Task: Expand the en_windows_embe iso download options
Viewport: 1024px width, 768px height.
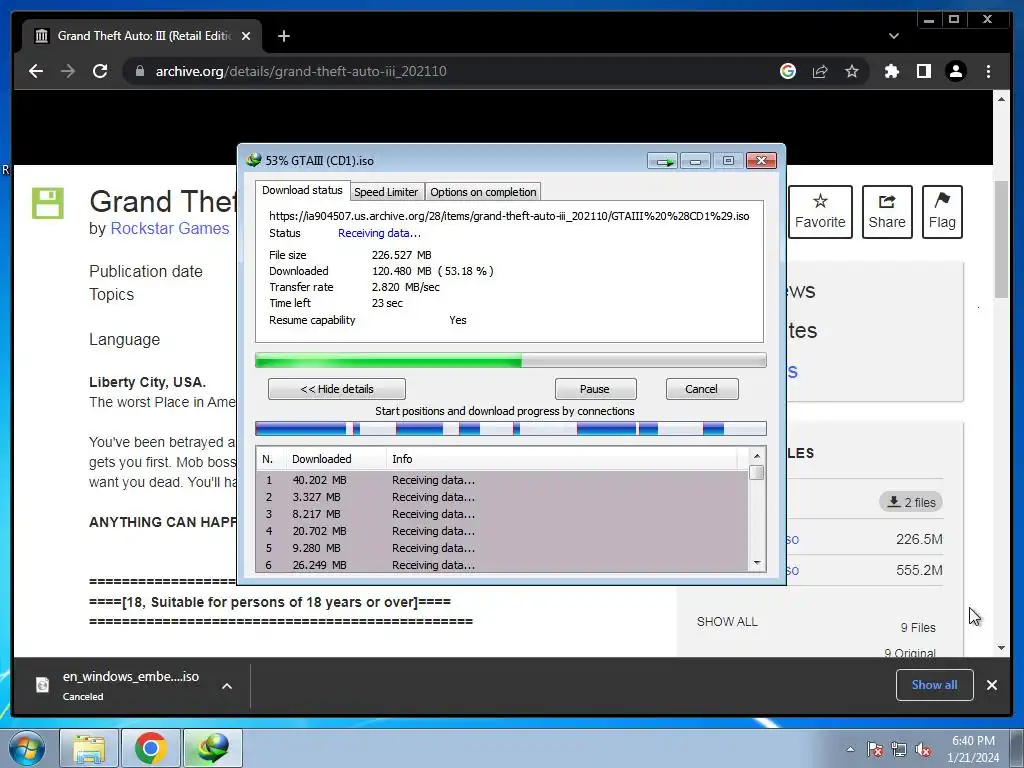Action: coord(227,686)
